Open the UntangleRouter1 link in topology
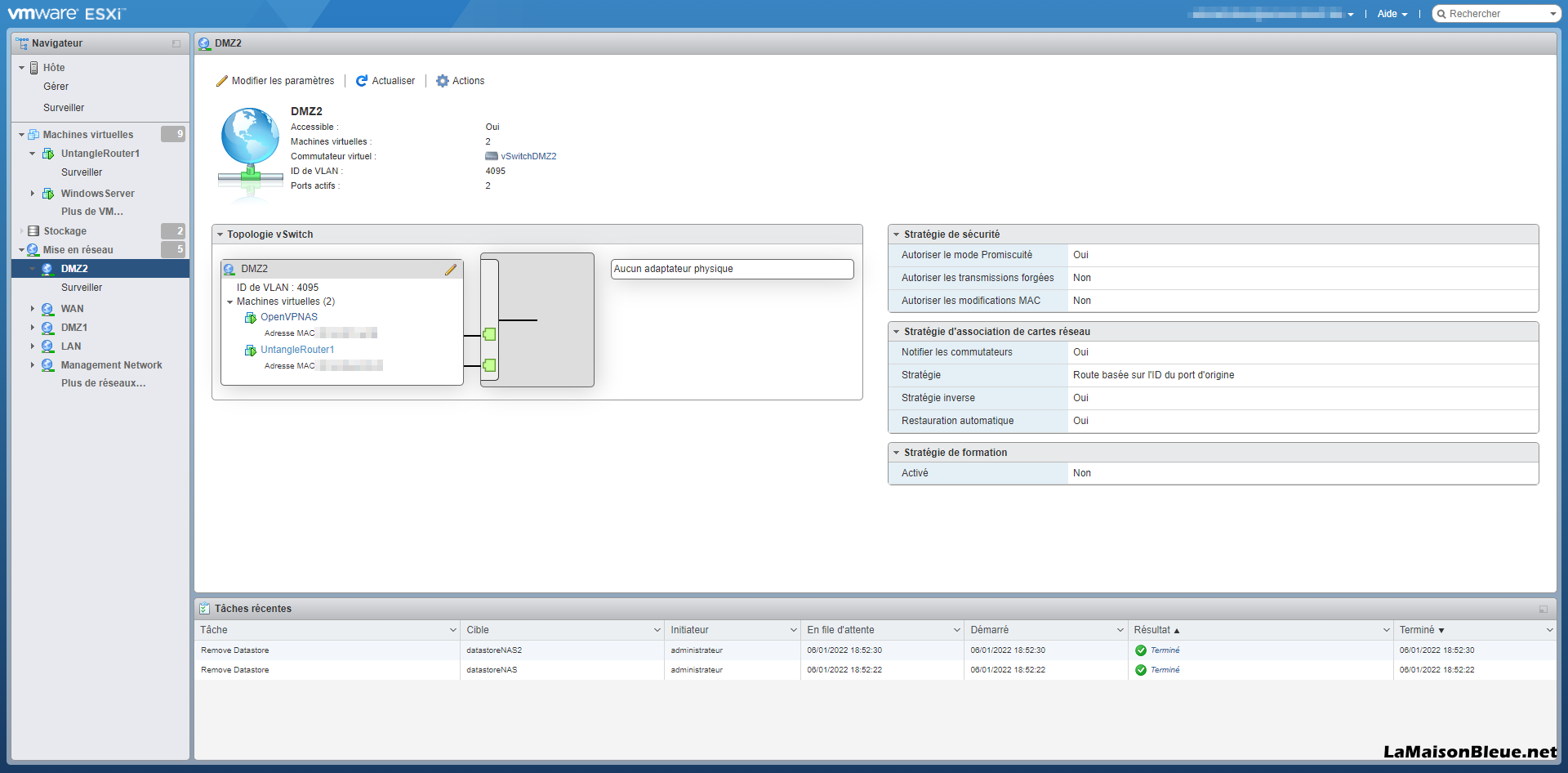1568x773 pixels. (x=297, y=350)
